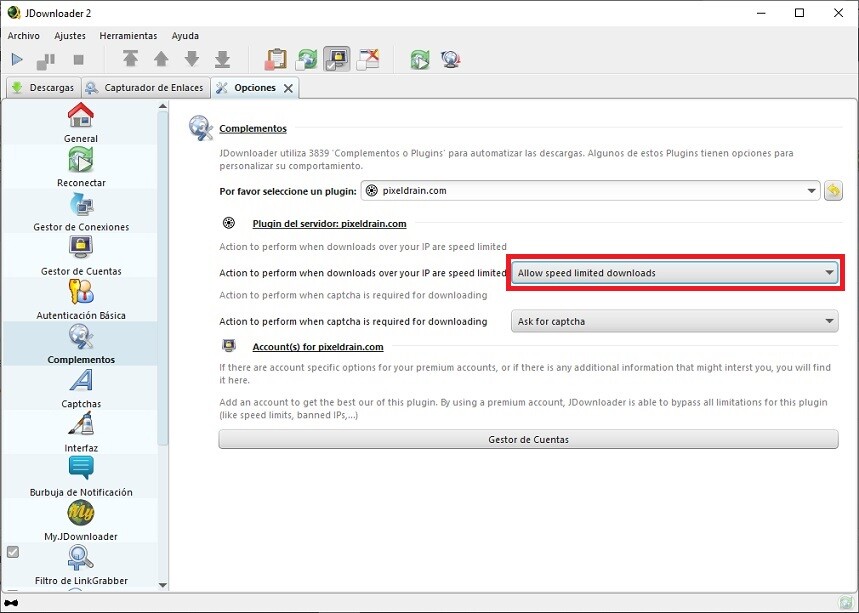Close the Opciones tab
This screenshot has width=859, height=613.
pyautogui.click(x=288, y=88)
